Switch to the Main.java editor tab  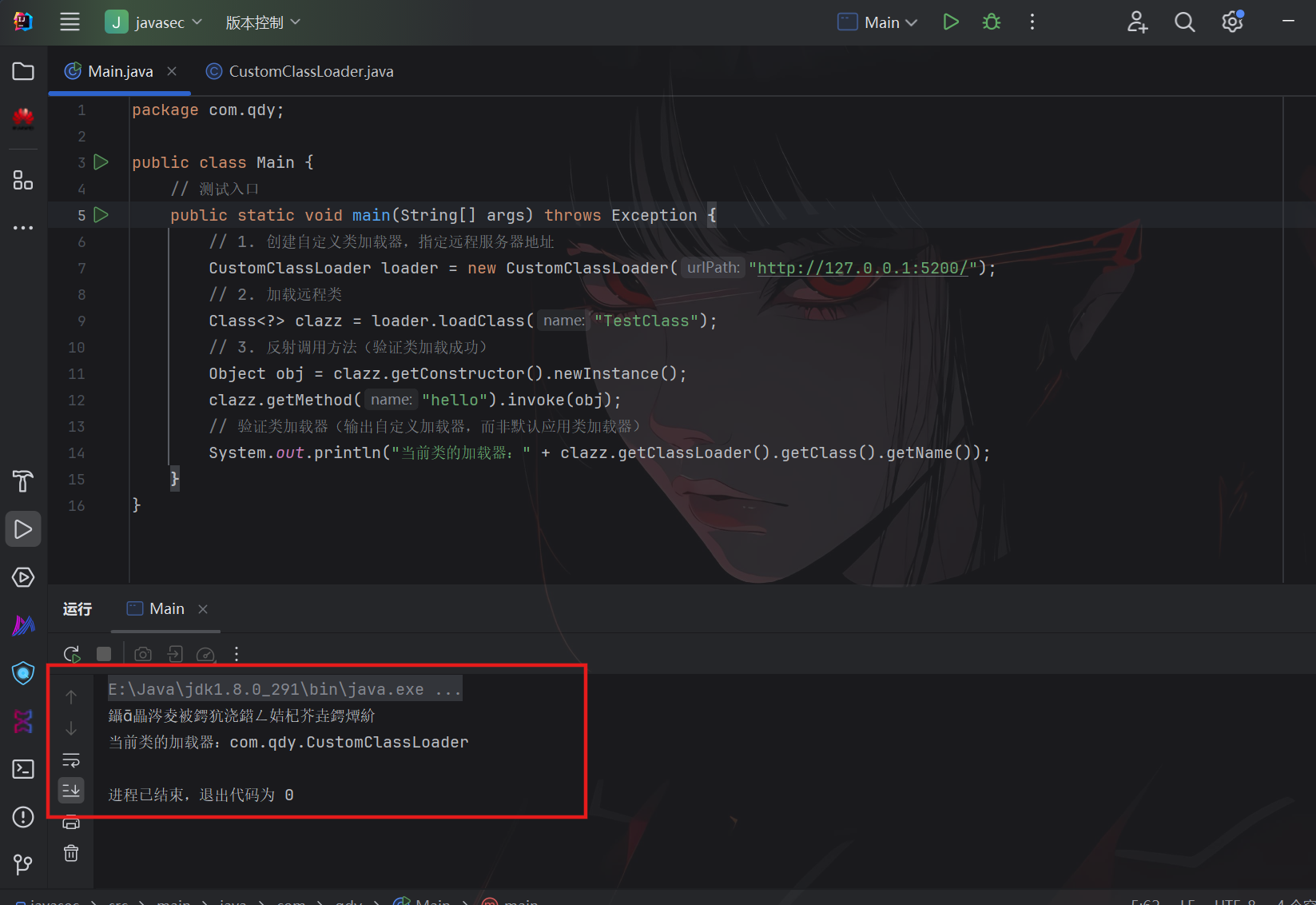pos(120,71)
